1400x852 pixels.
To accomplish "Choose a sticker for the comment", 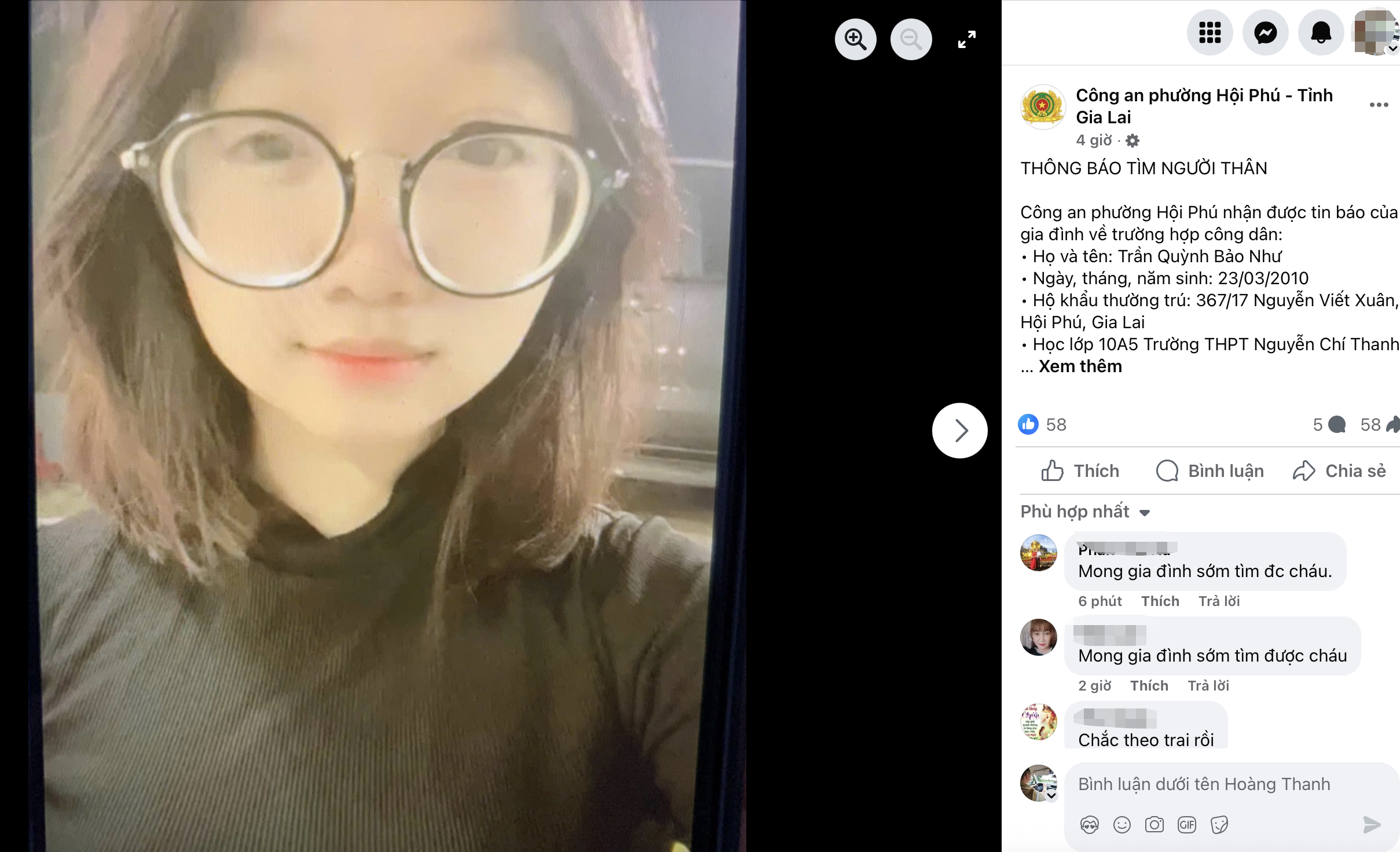I will 1219,825.
